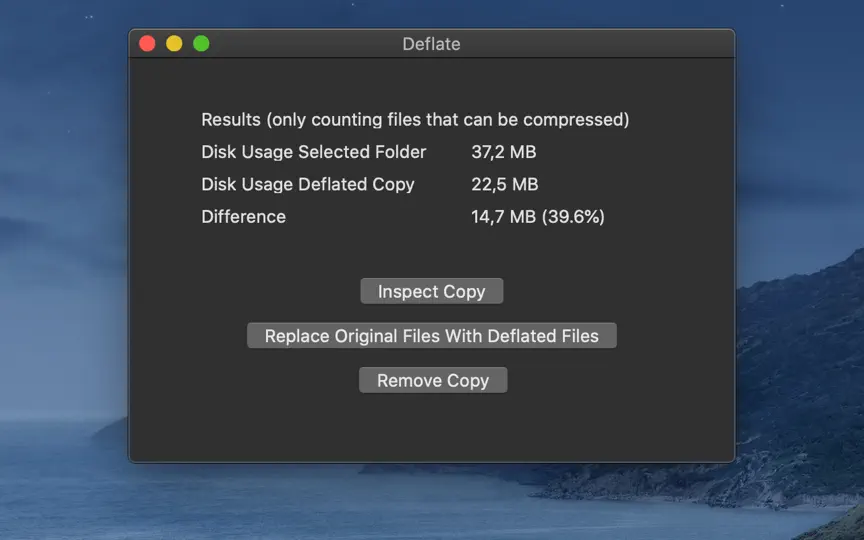
Task: Click the Deflate window title
Action: click(431, 44)
